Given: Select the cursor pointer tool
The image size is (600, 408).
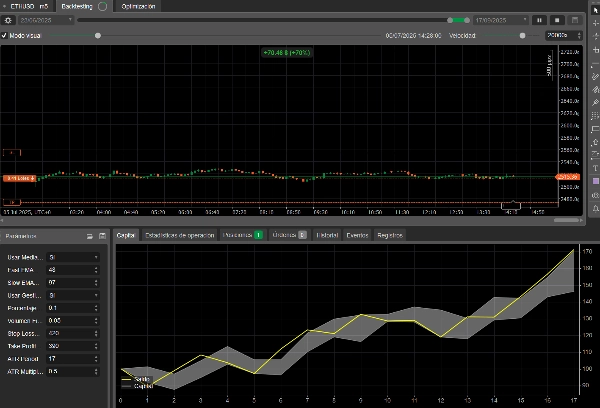Looking at the screenshot, I should click(x=595, y=9).
